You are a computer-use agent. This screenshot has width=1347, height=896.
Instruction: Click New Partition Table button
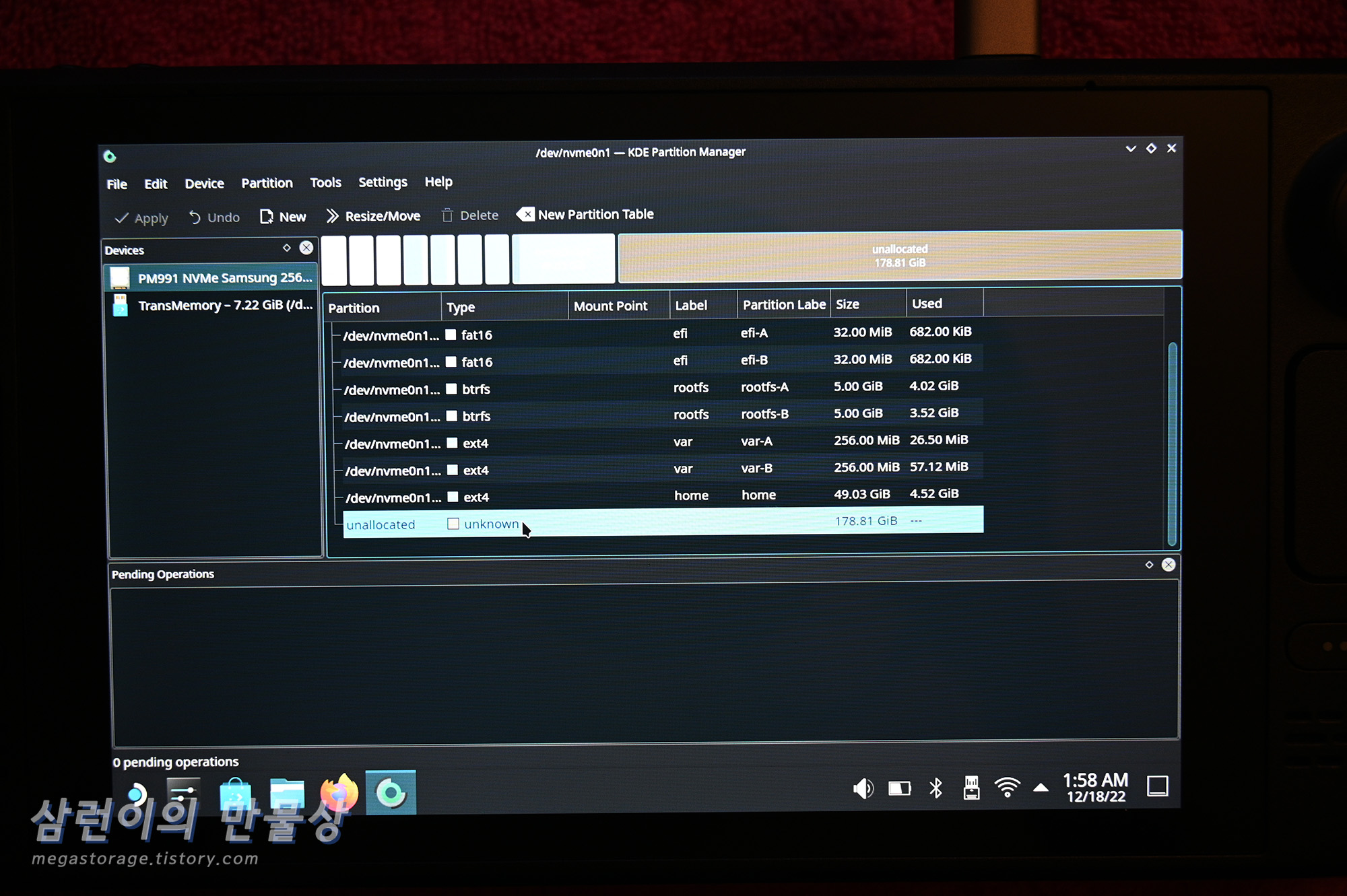[x=585, y=215]
